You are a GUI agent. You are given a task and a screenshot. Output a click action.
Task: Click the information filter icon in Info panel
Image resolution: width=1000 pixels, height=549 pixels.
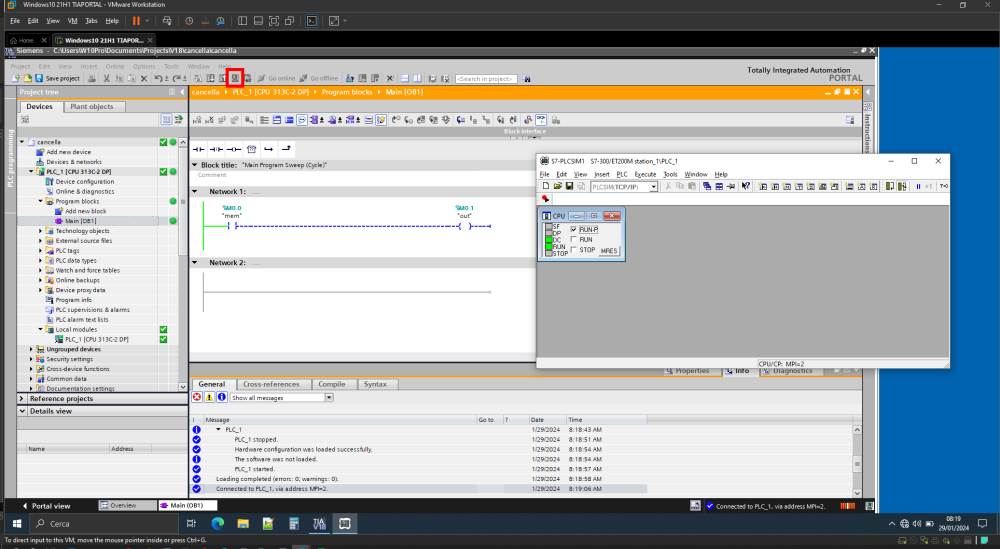[x=221, y=397]
